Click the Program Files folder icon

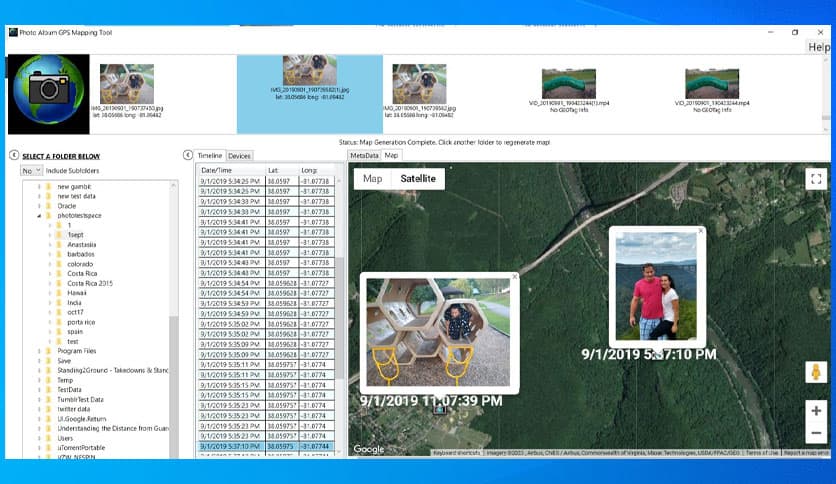pos(49,351)
